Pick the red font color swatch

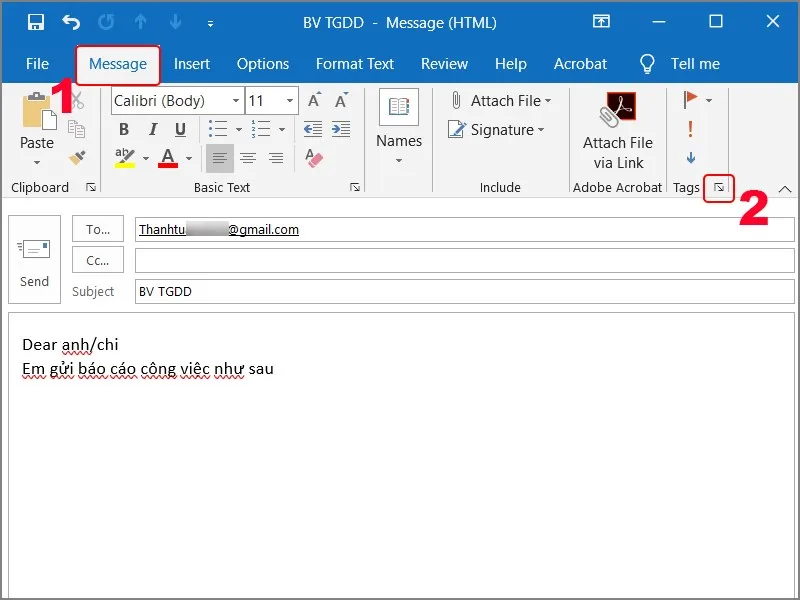click(168, 159)
